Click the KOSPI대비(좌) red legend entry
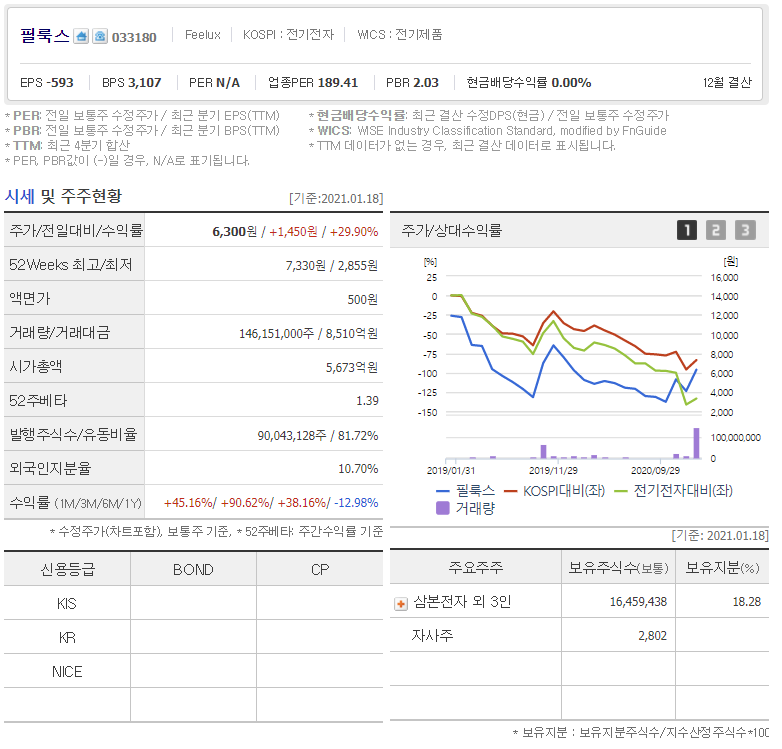This screenshot has height=749, width=782. 554,491
